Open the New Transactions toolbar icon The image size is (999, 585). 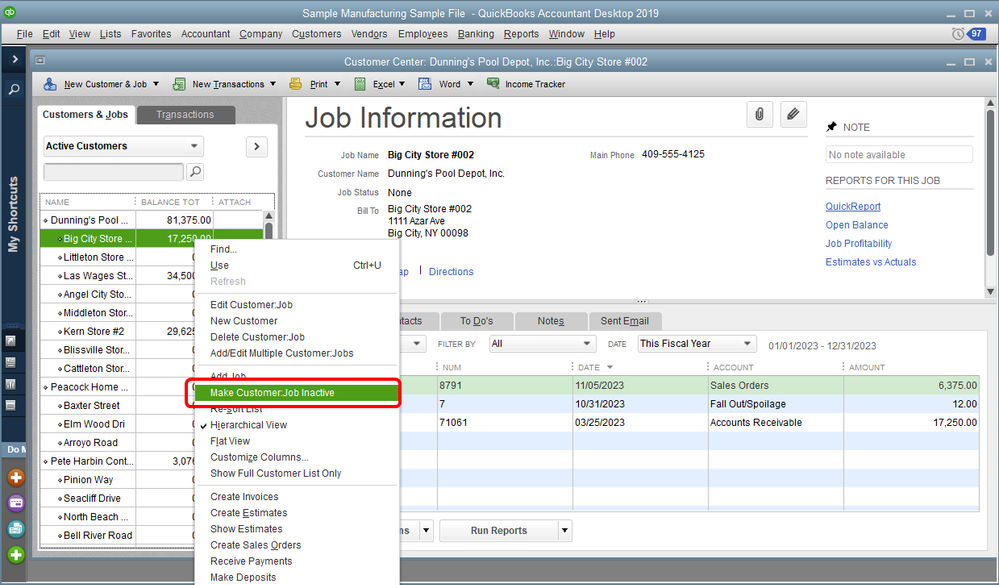pyautogui.click(x=179, y=84)
